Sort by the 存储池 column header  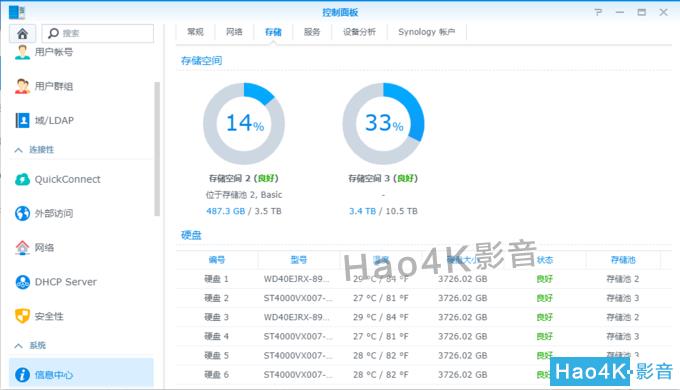click(623, 260)
